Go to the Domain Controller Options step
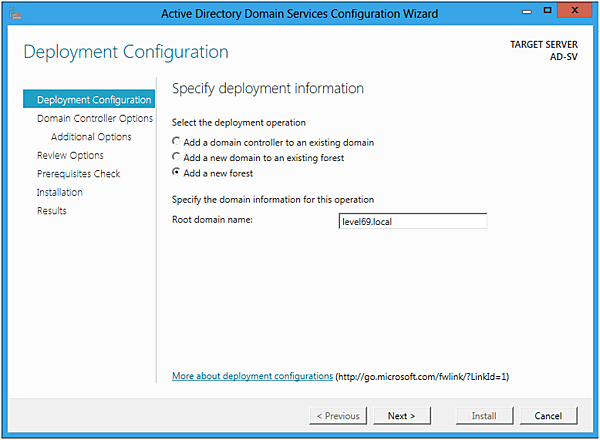This screenshot has width=600, height=440. (94, 119)
